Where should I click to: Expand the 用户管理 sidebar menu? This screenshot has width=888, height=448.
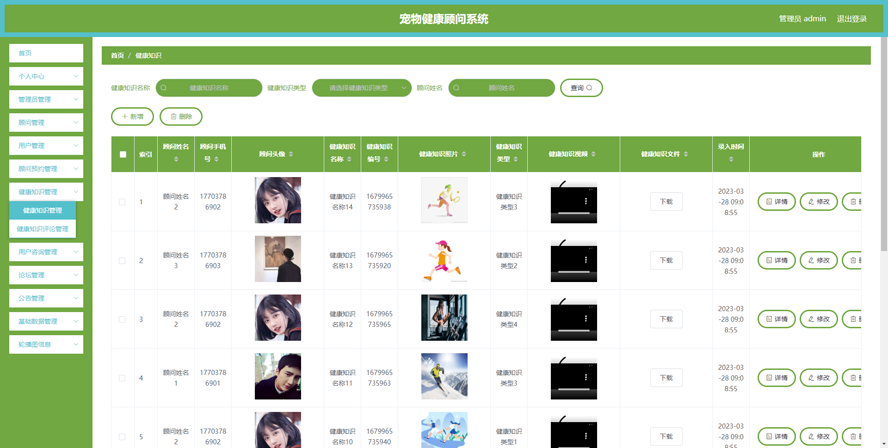coord(46,146)
